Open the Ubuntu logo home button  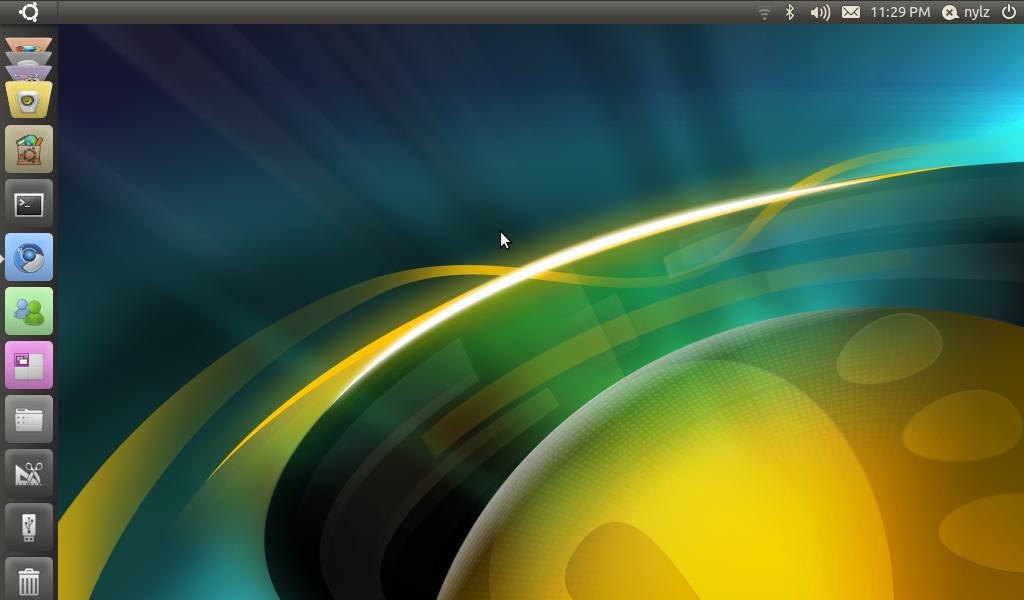click(x=29, y=12)
